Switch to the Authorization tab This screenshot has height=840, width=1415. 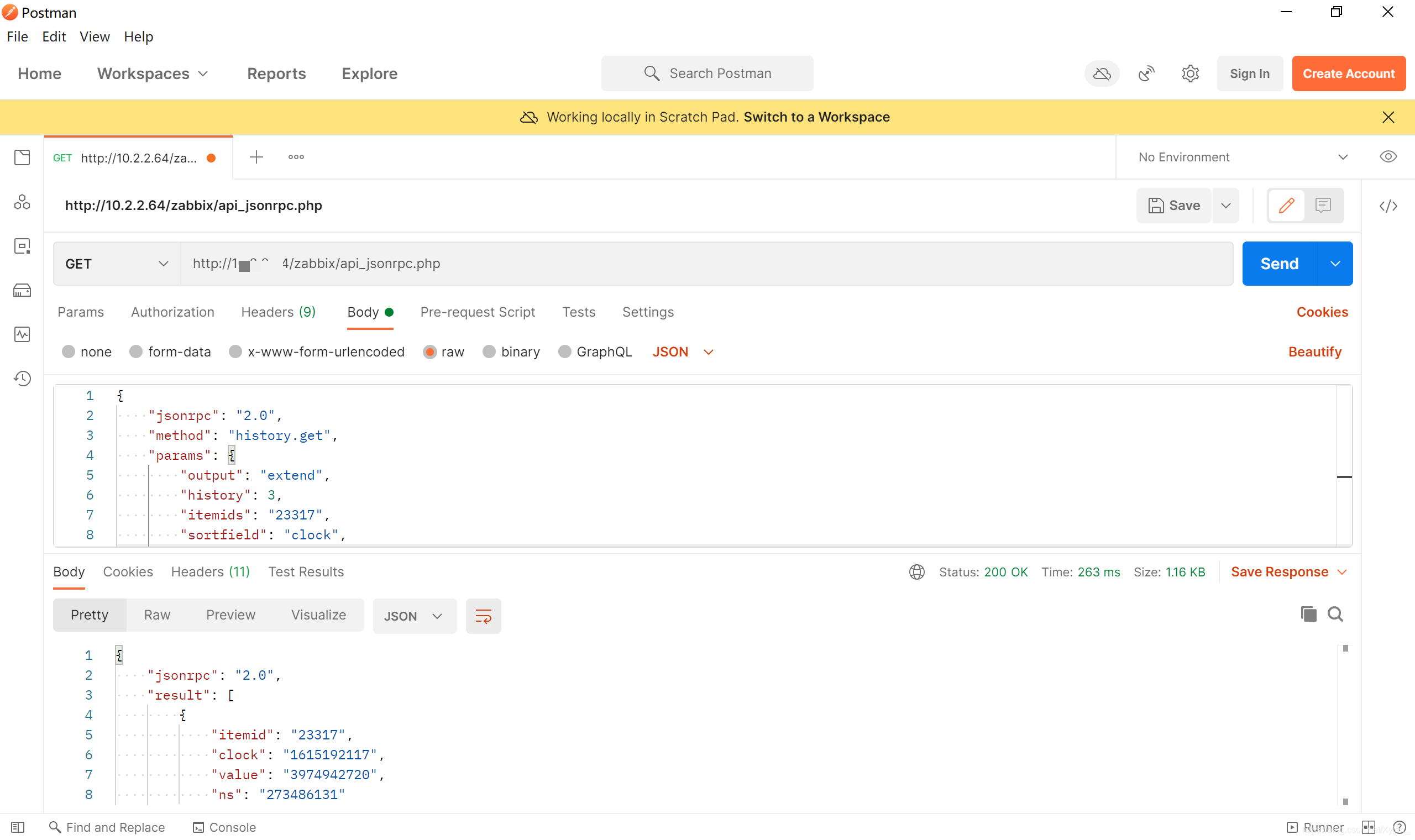[x=172, y=312]
